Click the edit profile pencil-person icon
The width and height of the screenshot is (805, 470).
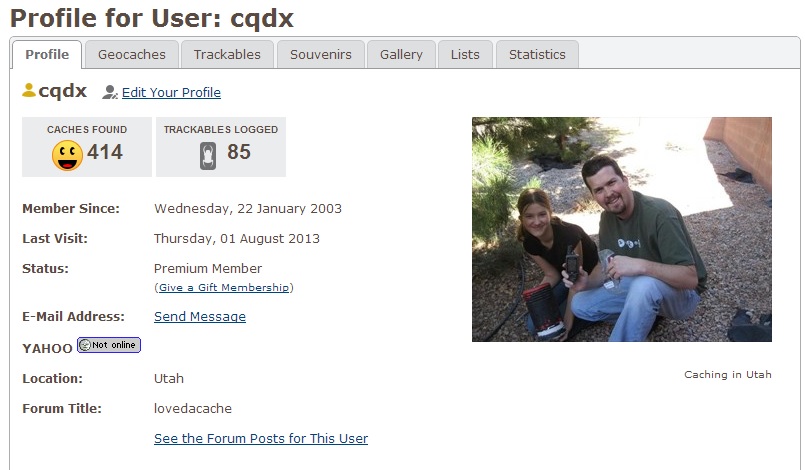pyautogui.click(x=110, y=92)
